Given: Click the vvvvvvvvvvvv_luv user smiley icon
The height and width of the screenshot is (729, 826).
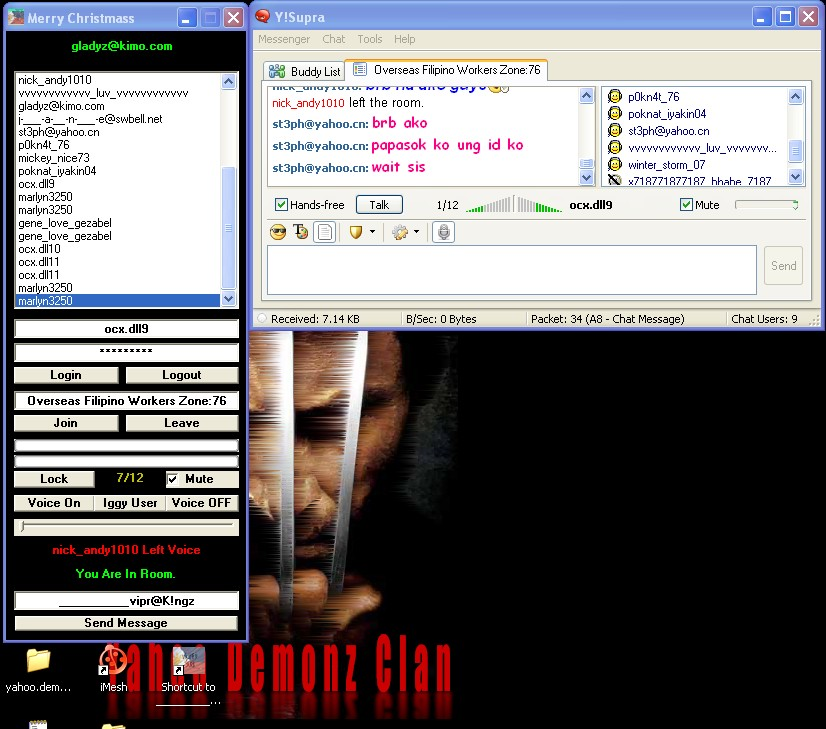Looking at the screenshot, I should click(x=614, y=147).
